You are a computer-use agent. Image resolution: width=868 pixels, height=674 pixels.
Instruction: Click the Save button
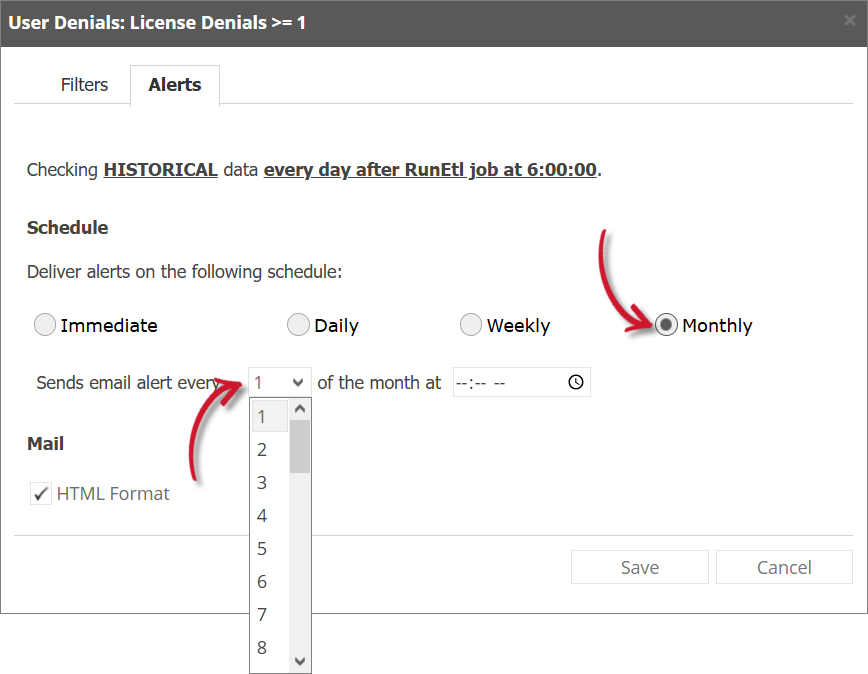639,567
